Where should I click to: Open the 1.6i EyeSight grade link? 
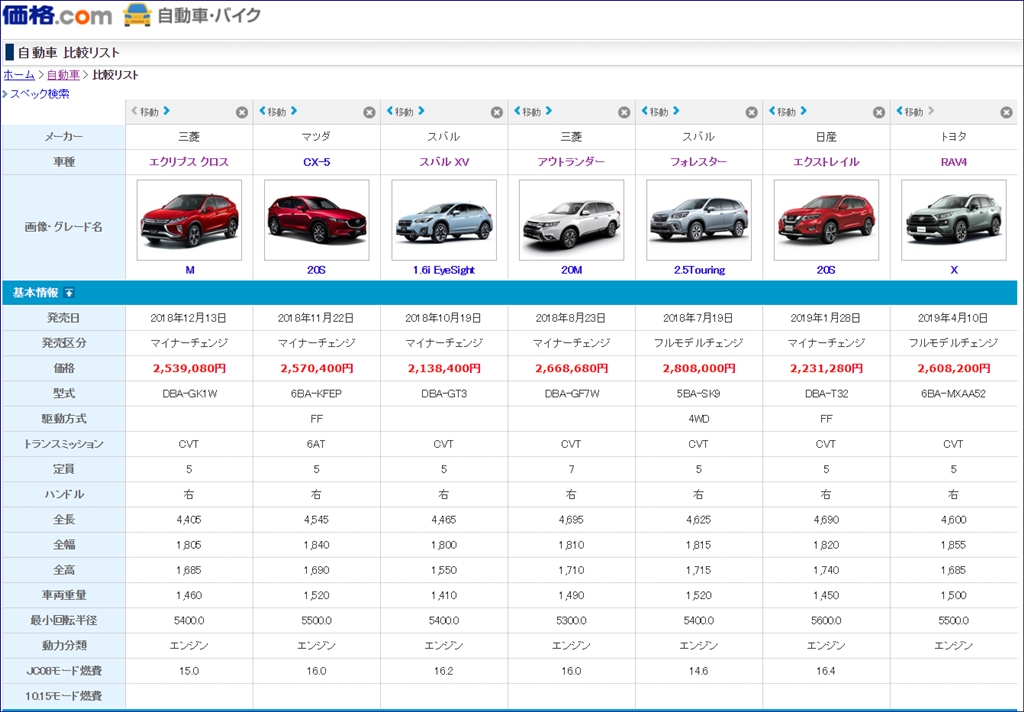click(x=444, y=270)
